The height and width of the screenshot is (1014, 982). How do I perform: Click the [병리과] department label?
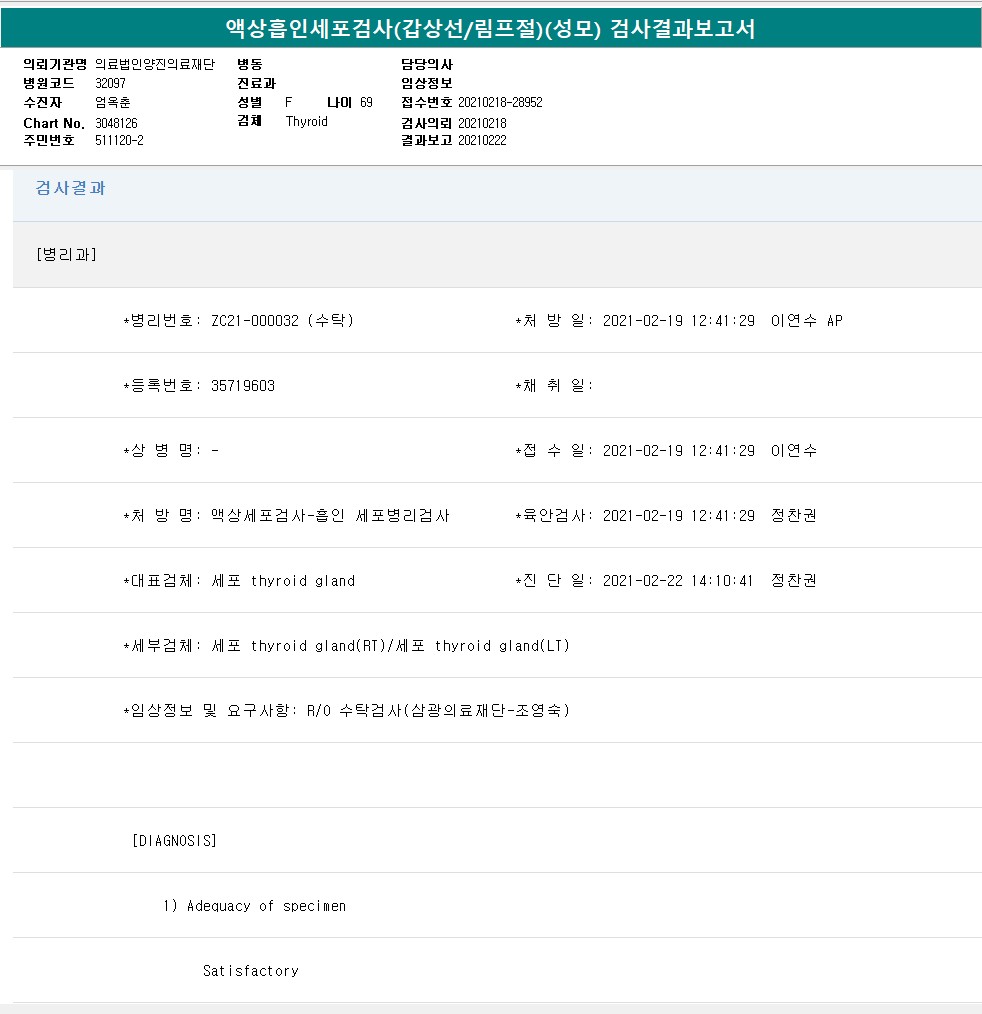(66, 254)
